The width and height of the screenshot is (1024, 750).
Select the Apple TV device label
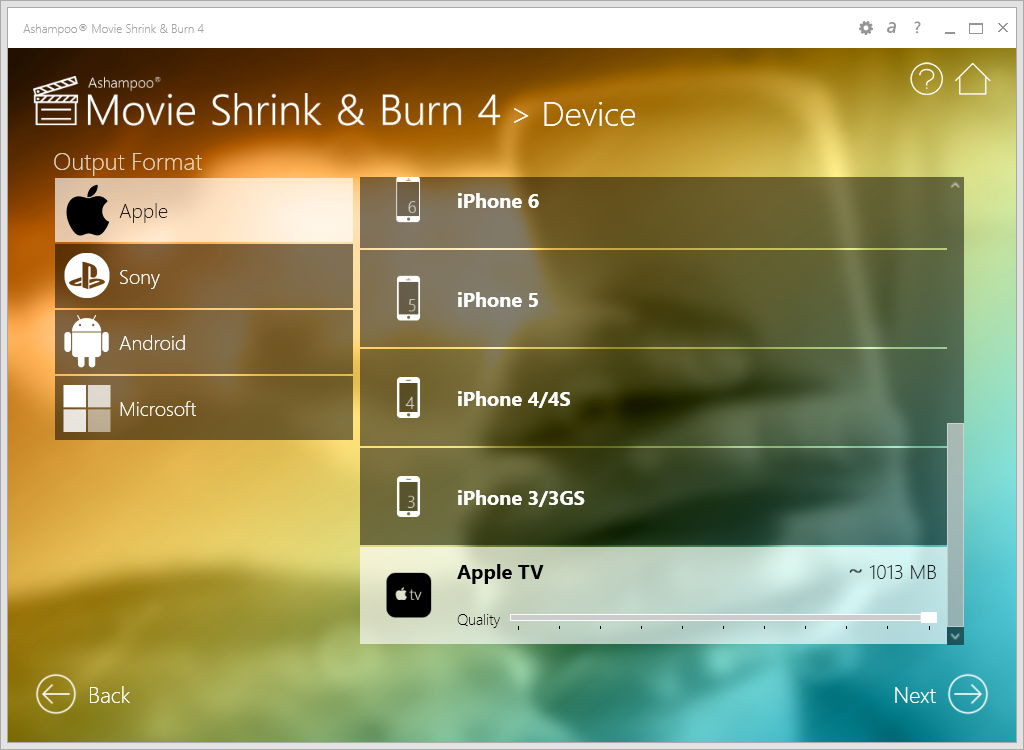[x=500, y=572]
